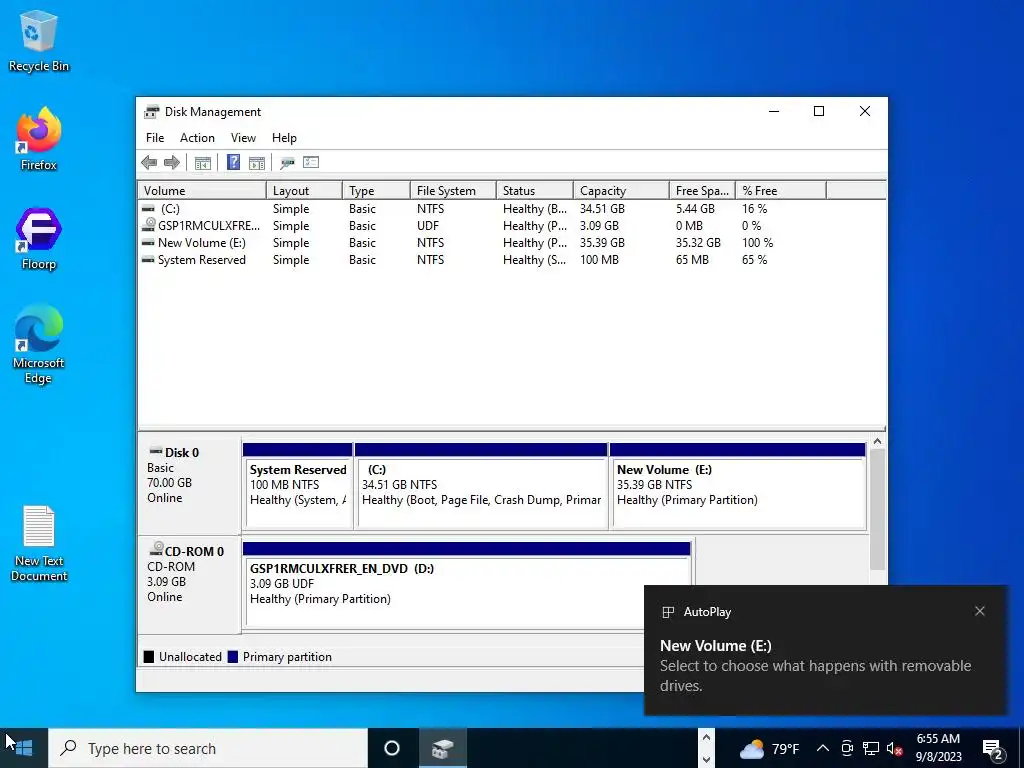
Task: Click the graphical view scrollbar thumb
Action: coord(877,509)
